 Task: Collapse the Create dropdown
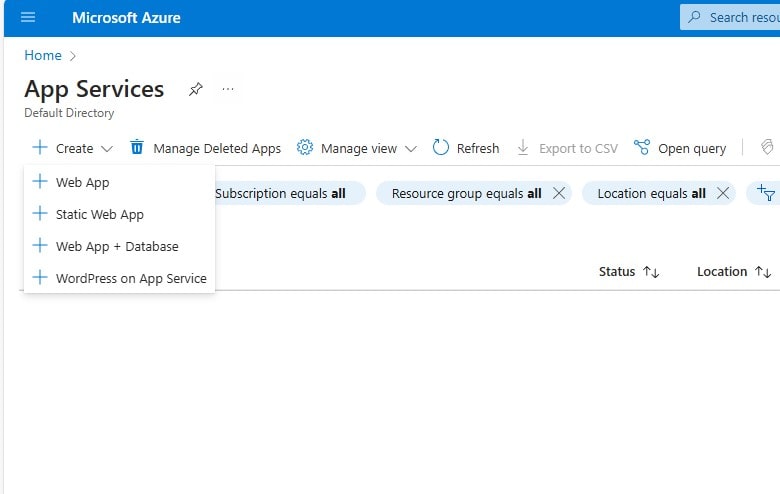point(73,148)
